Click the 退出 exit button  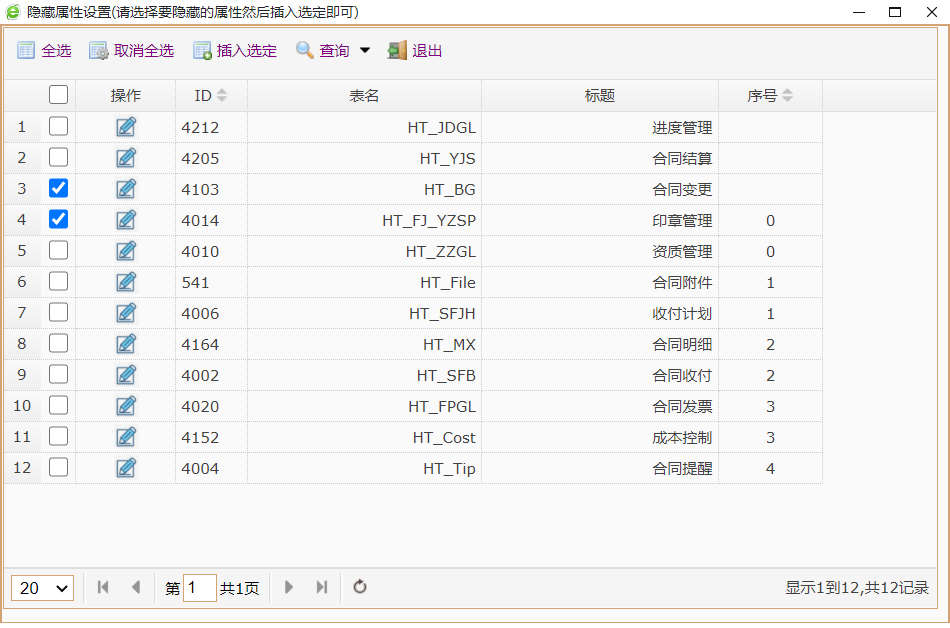415,51
